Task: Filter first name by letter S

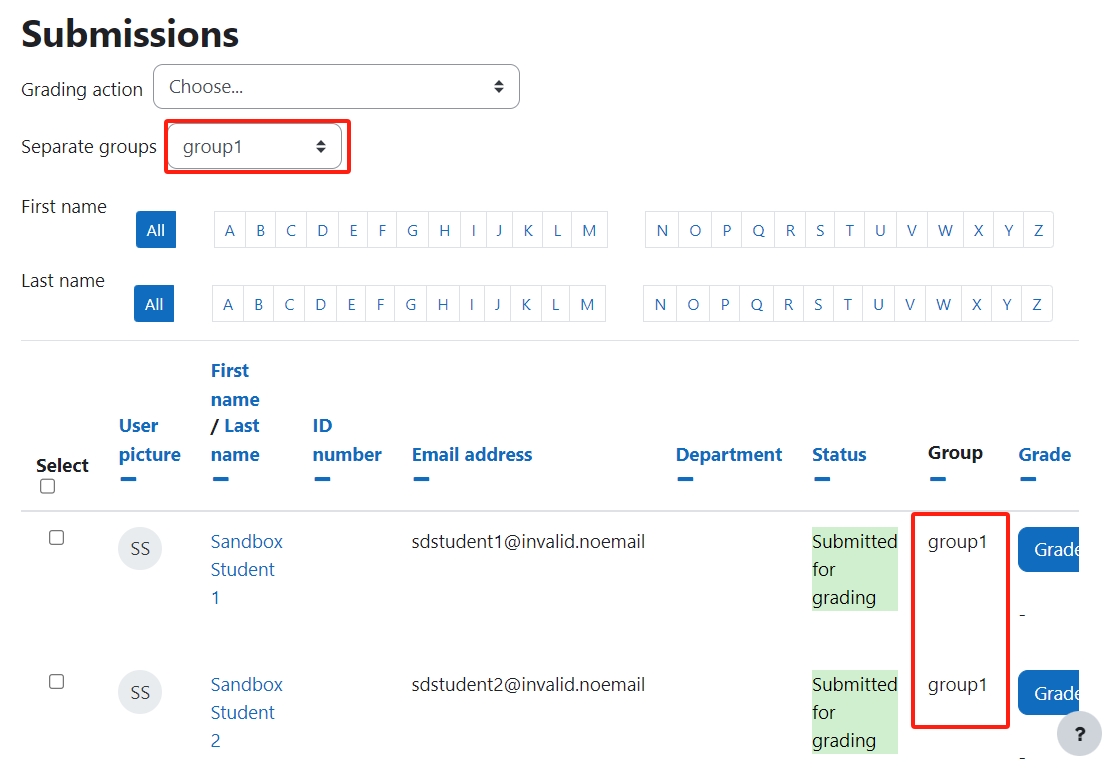Action: coord(820,231)
